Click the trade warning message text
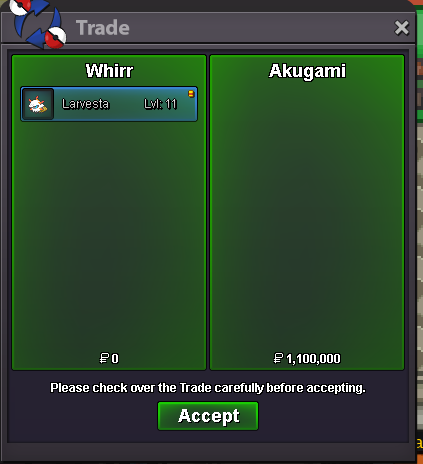The width and height of the screenshot is (423, 464). coord(208,388)
